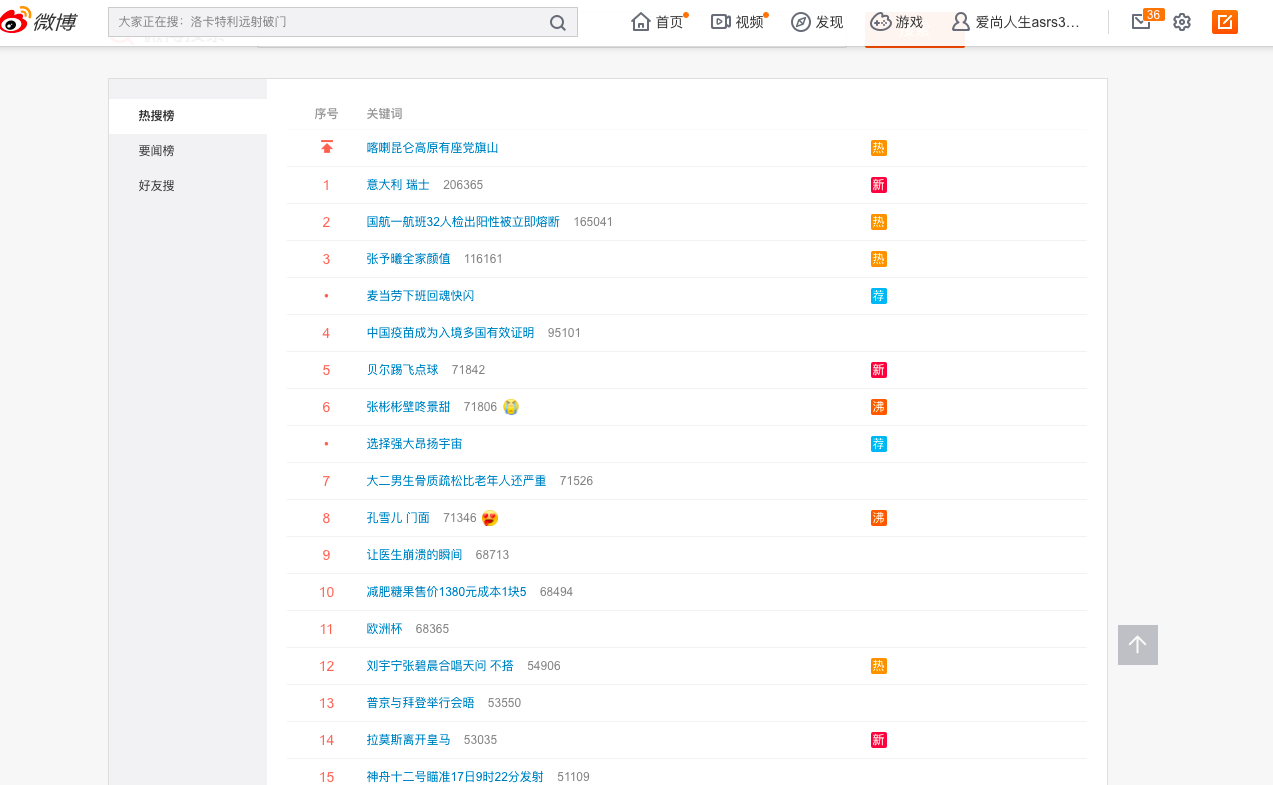Click the 新 badge beside 贝尔踢飞点球
The width and height of the screenshot is (1273, 785).
(x=879, y=370)
